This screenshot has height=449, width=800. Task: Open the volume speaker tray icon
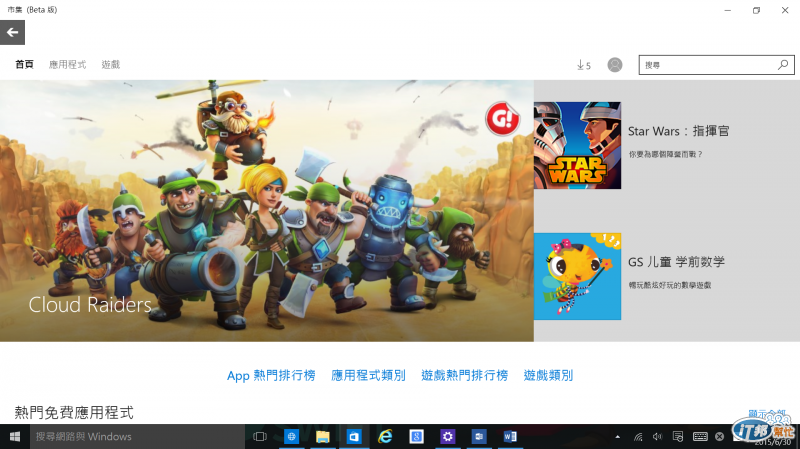pos(657,437)
